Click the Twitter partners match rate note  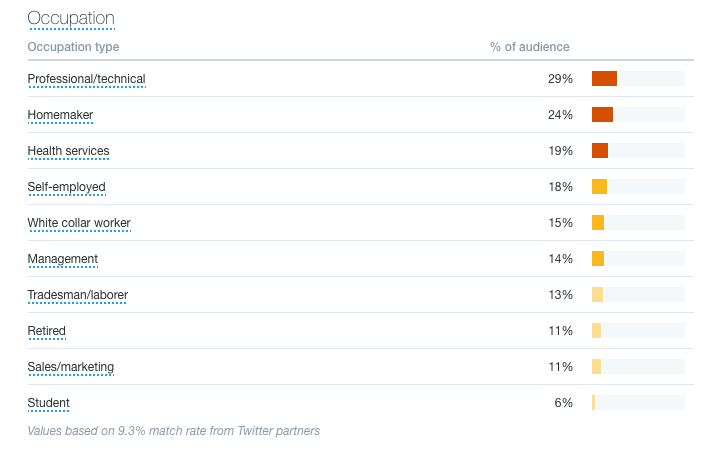[173, 431]
